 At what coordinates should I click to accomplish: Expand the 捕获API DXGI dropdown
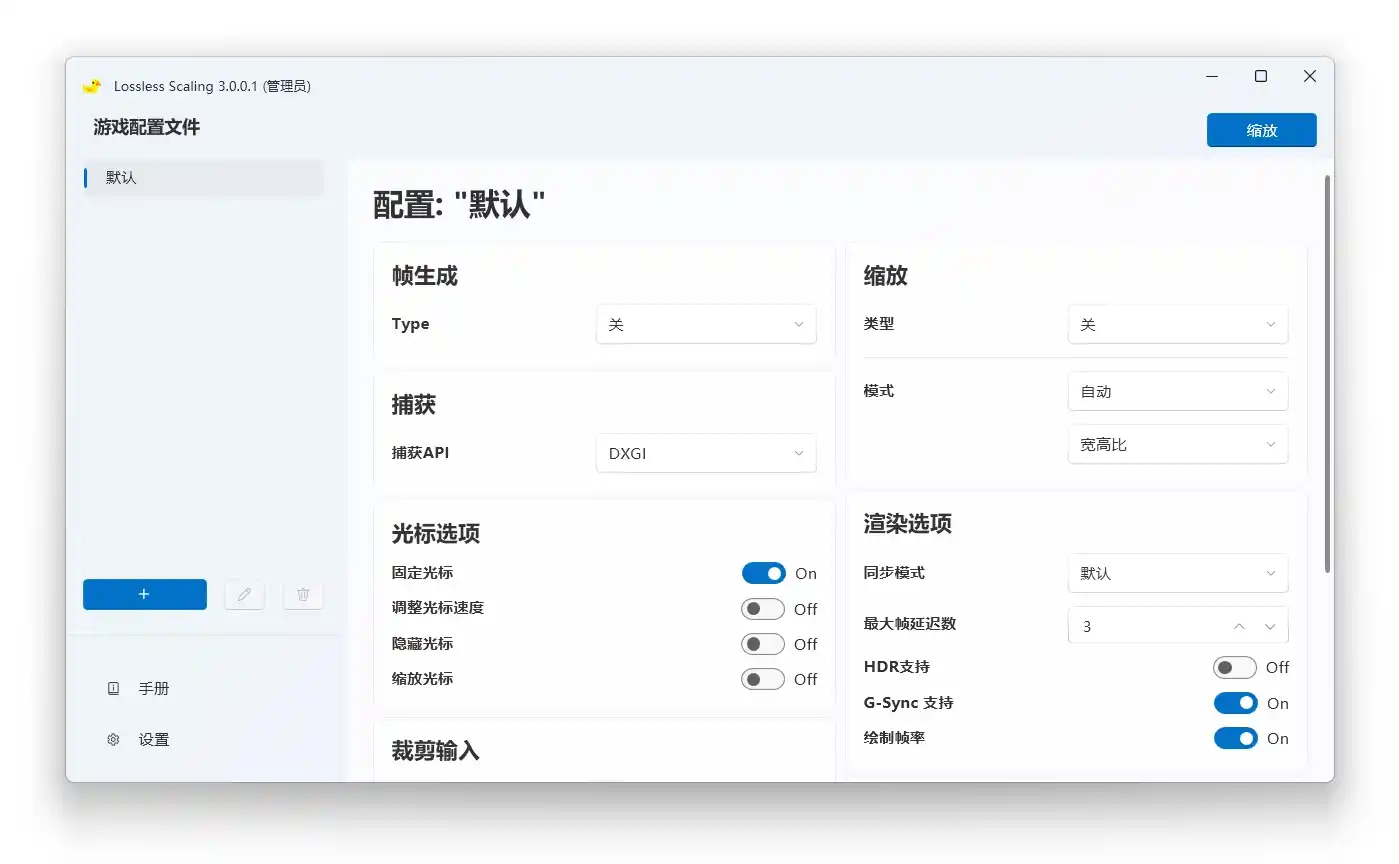(706, 453)
